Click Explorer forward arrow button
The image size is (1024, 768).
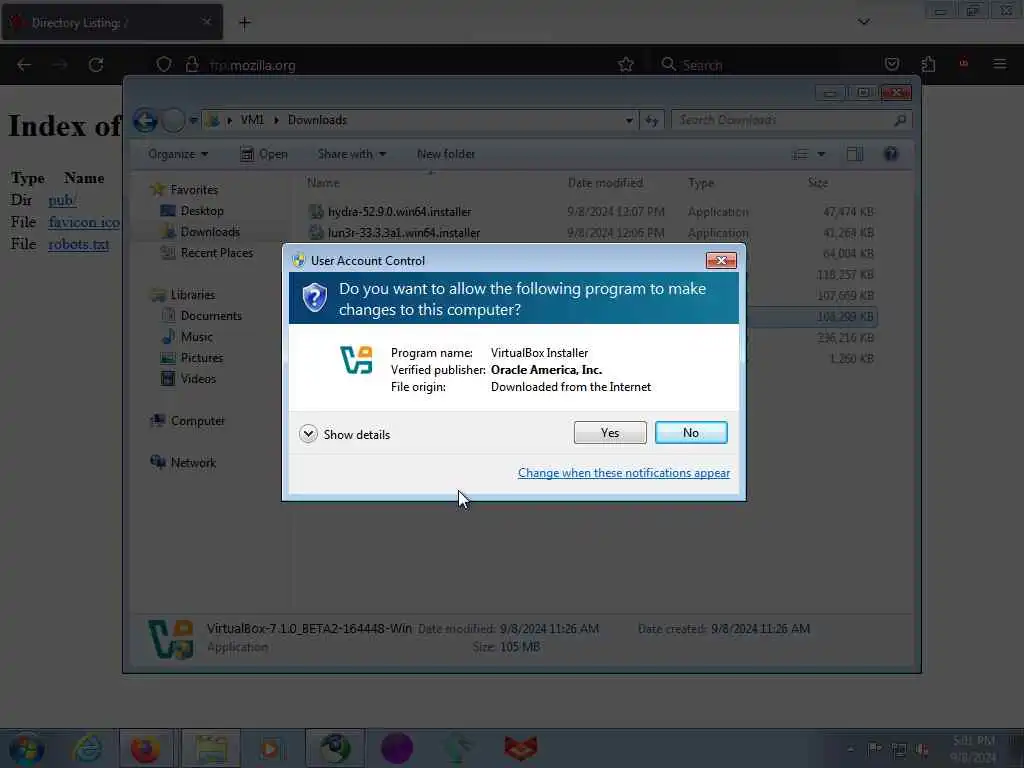(173, 121)
